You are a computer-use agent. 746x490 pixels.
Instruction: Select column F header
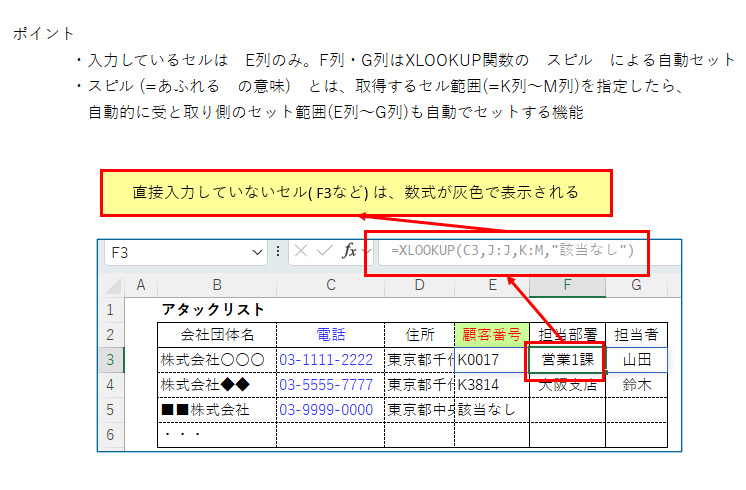(x=567, y=286)
